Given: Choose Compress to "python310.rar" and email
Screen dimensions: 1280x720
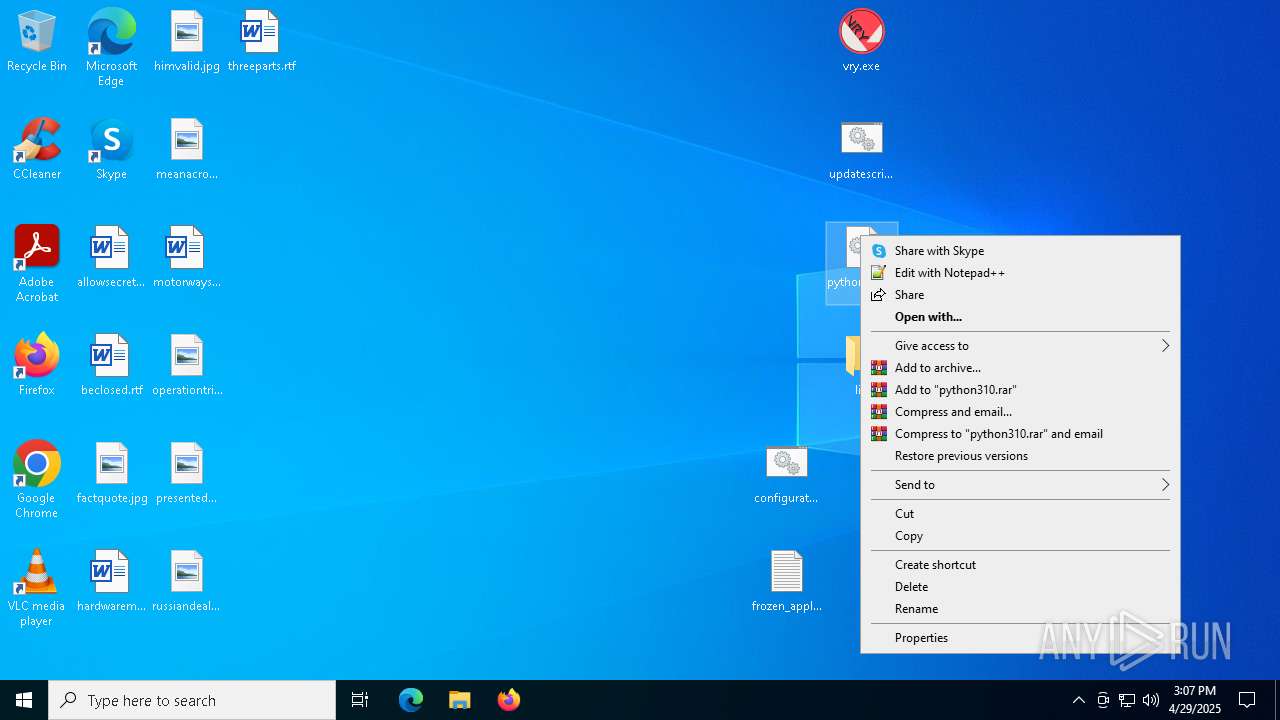Looking at the screenshot, I should click(x=1020, y=434).
